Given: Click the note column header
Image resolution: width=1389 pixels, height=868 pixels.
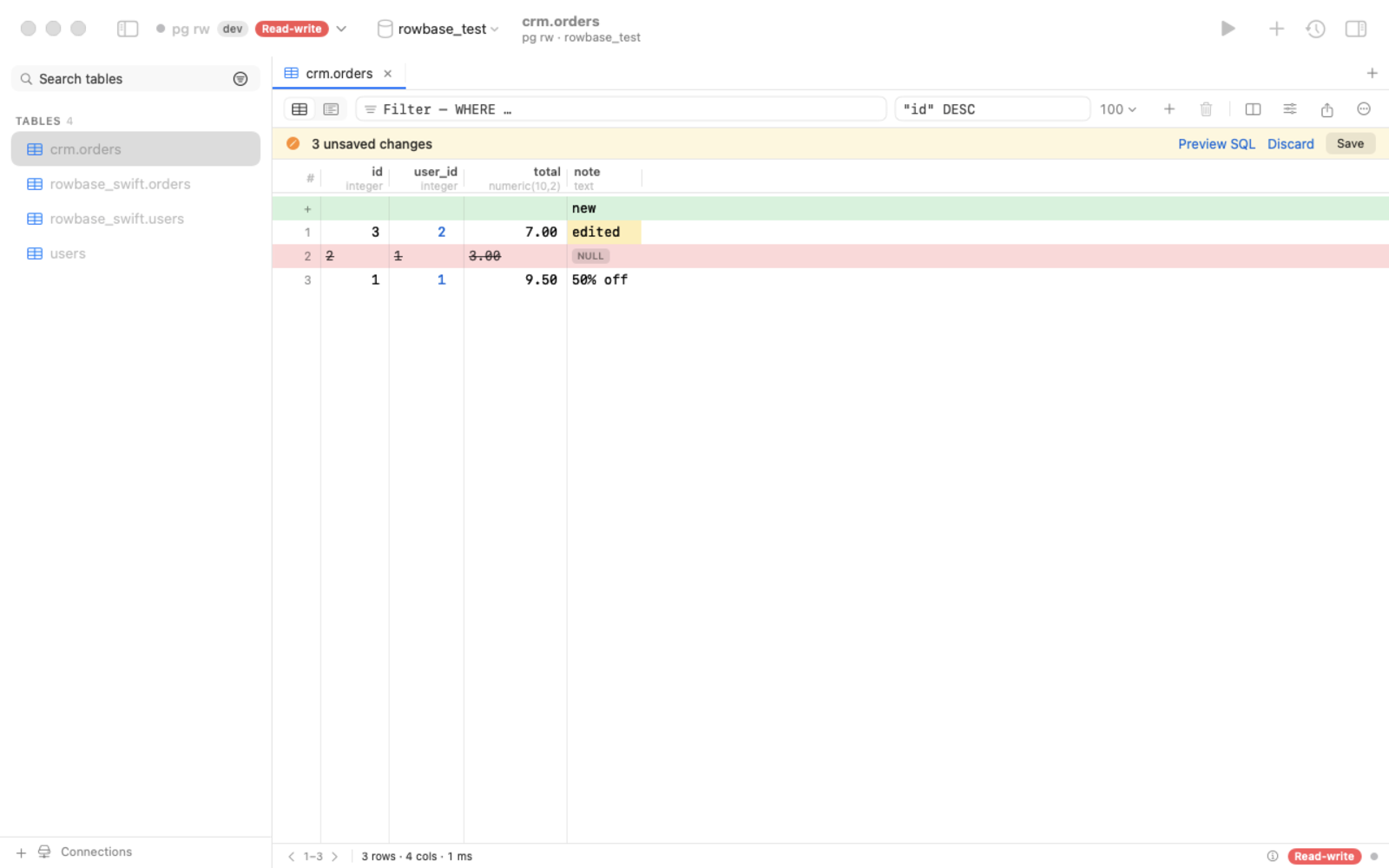Looking at the screenshot, I should click(604, 178).
